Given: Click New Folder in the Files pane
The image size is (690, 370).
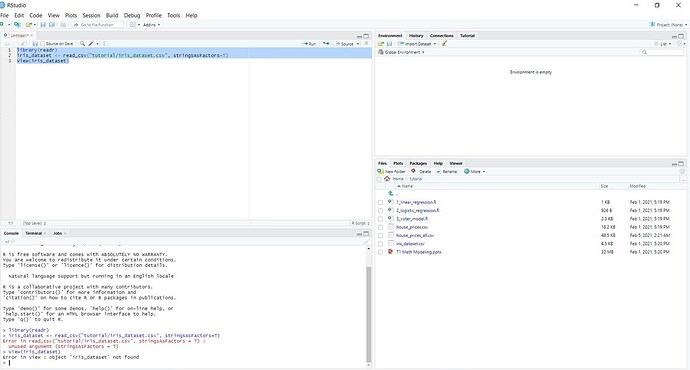Looking at the screenshot, I should click(x=391, y=171).
